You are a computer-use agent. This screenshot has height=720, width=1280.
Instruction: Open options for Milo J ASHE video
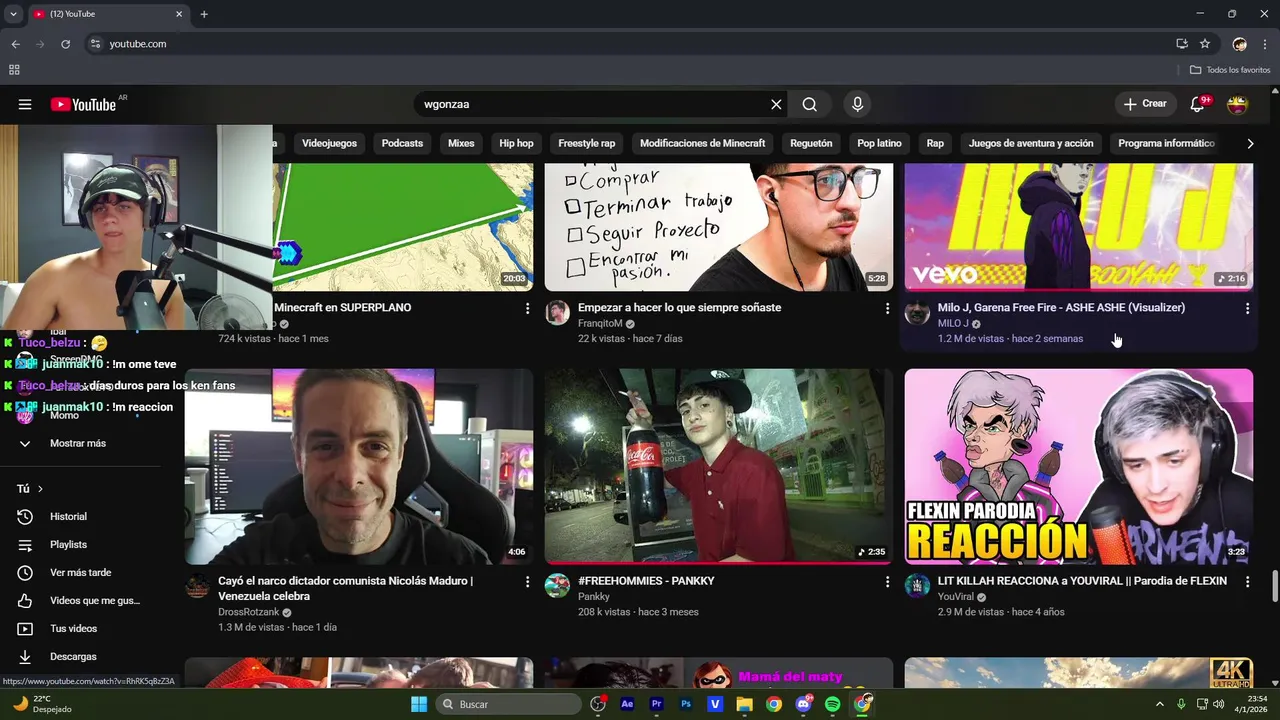tap(1247, 309)
